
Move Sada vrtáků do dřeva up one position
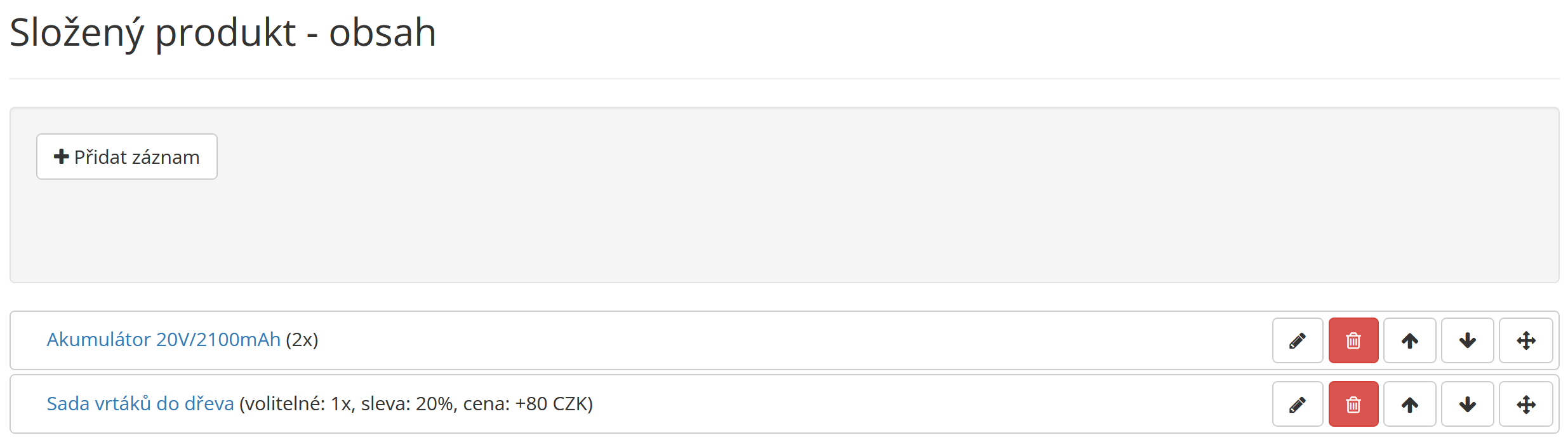pos(1410,404)
